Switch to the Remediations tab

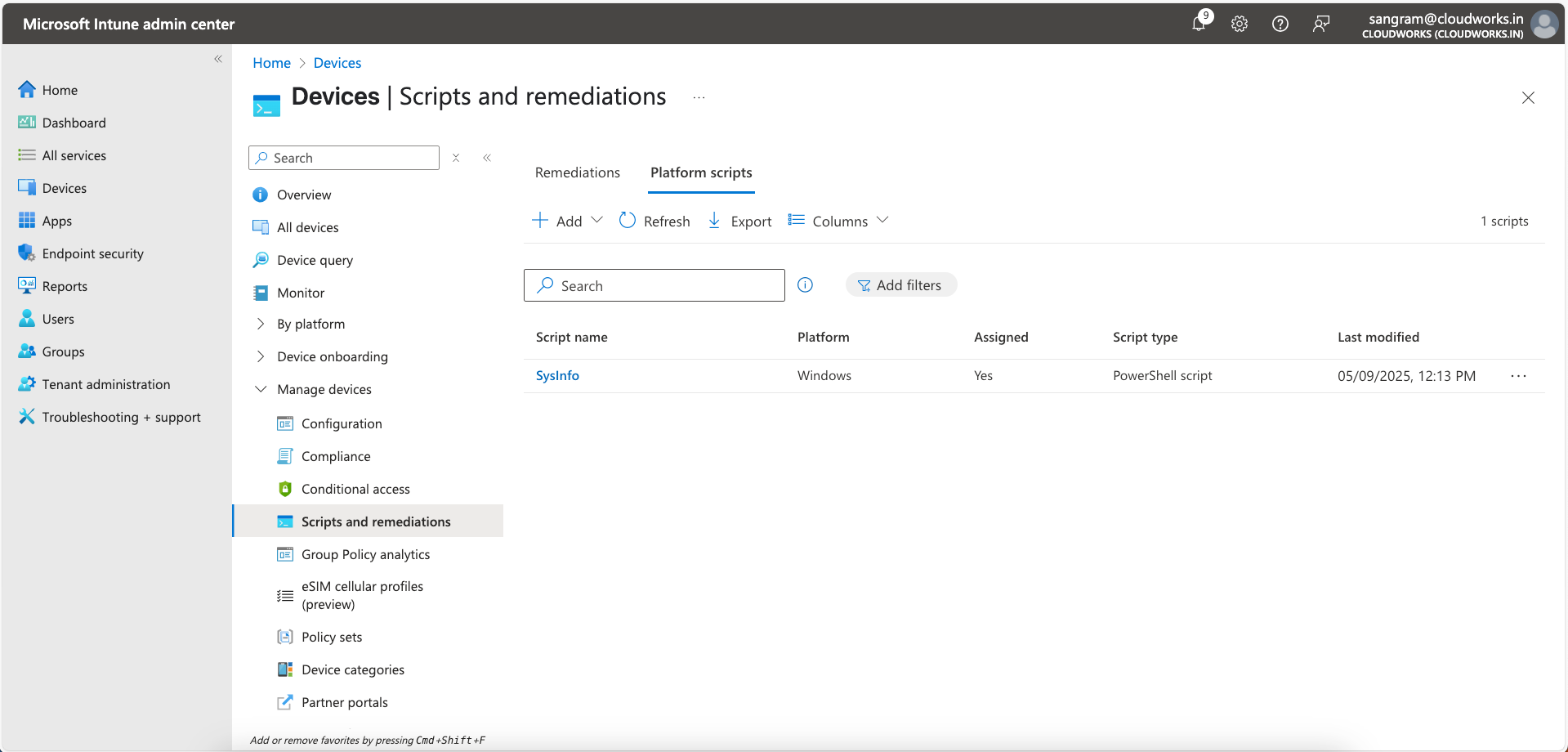(578, 172)
